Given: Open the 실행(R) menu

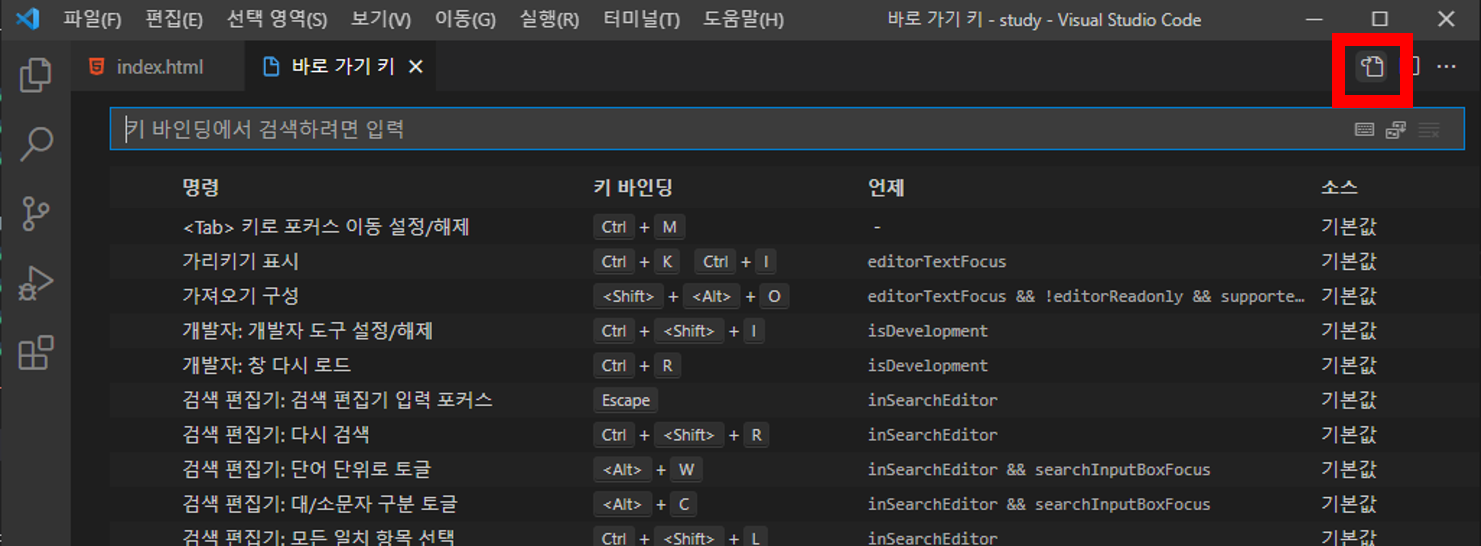Looking at the screenshot, I should [x=549, y=20].
